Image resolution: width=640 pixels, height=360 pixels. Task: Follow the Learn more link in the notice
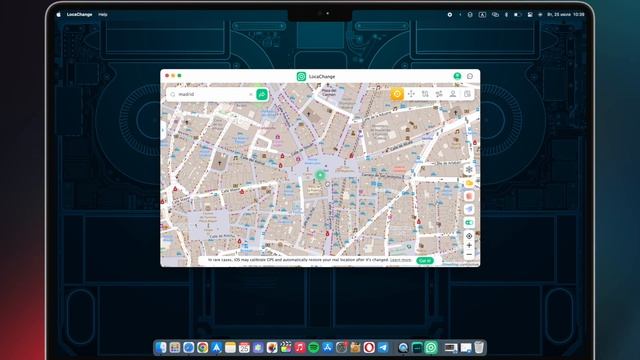click(x=400, y=260)
